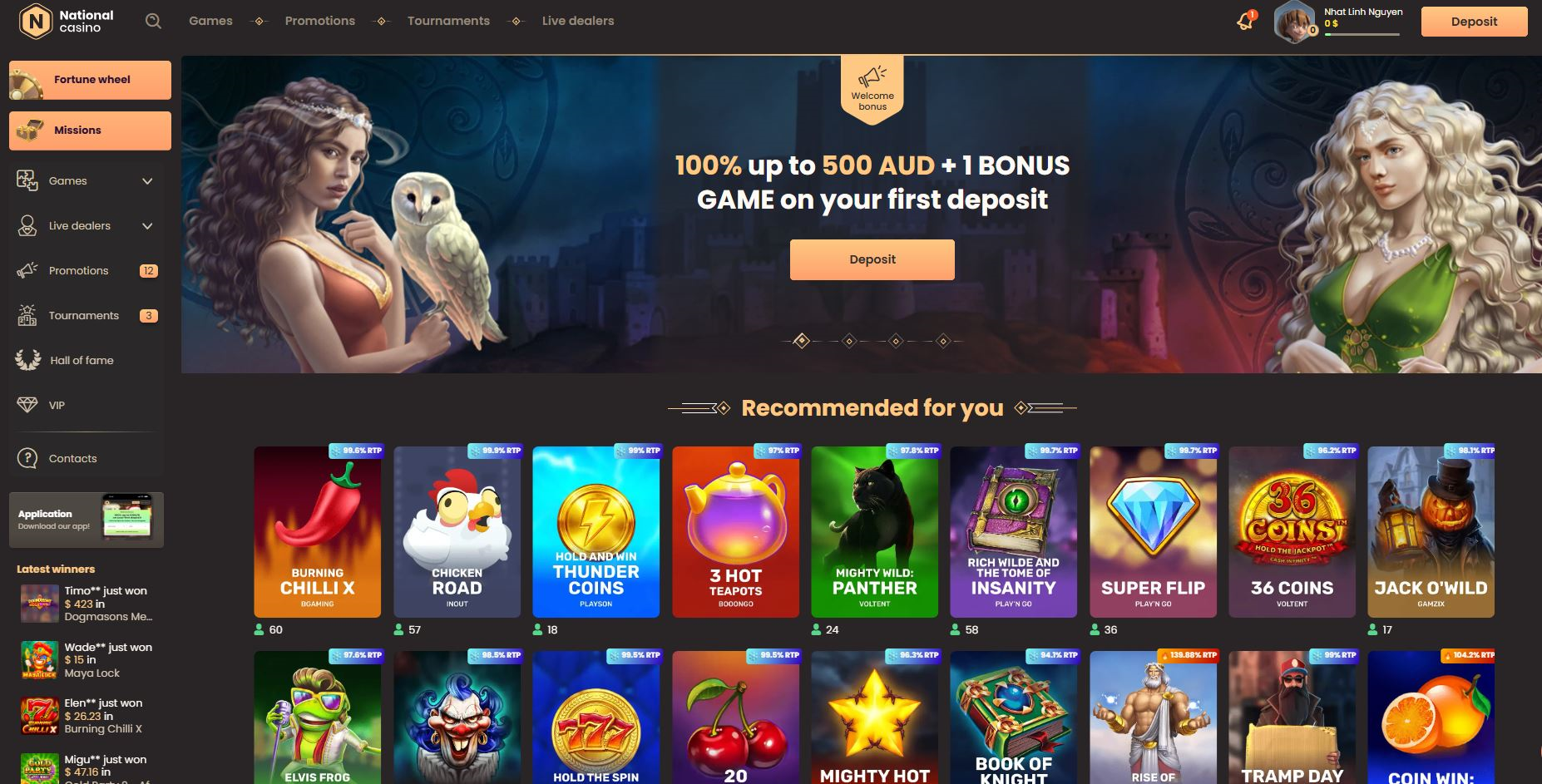
Task: Expand the Live dealers sidebar chevron
Action: tap(147, 226)
